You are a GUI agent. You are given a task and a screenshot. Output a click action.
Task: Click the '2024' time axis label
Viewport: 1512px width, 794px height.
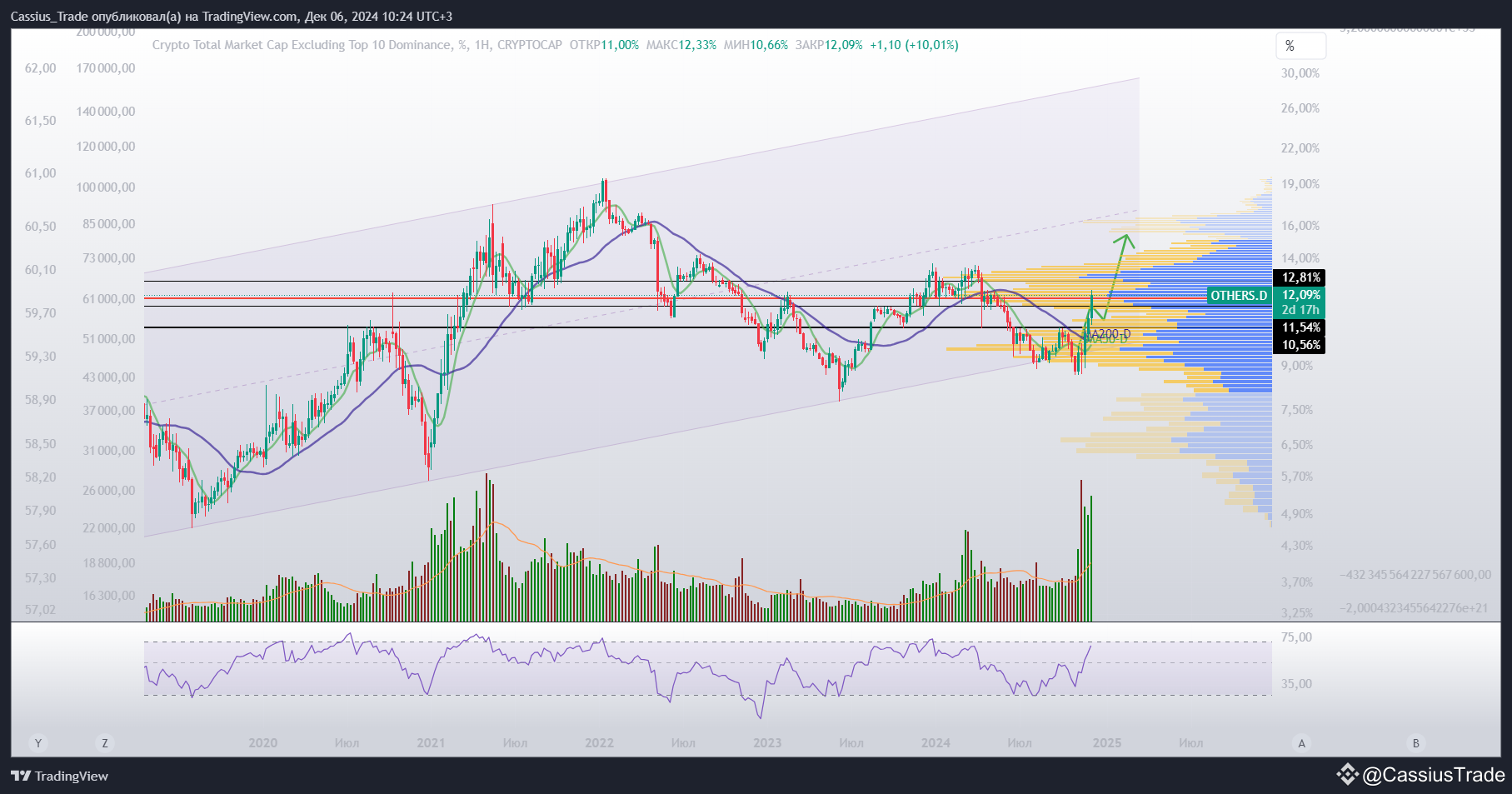point(936,743)
